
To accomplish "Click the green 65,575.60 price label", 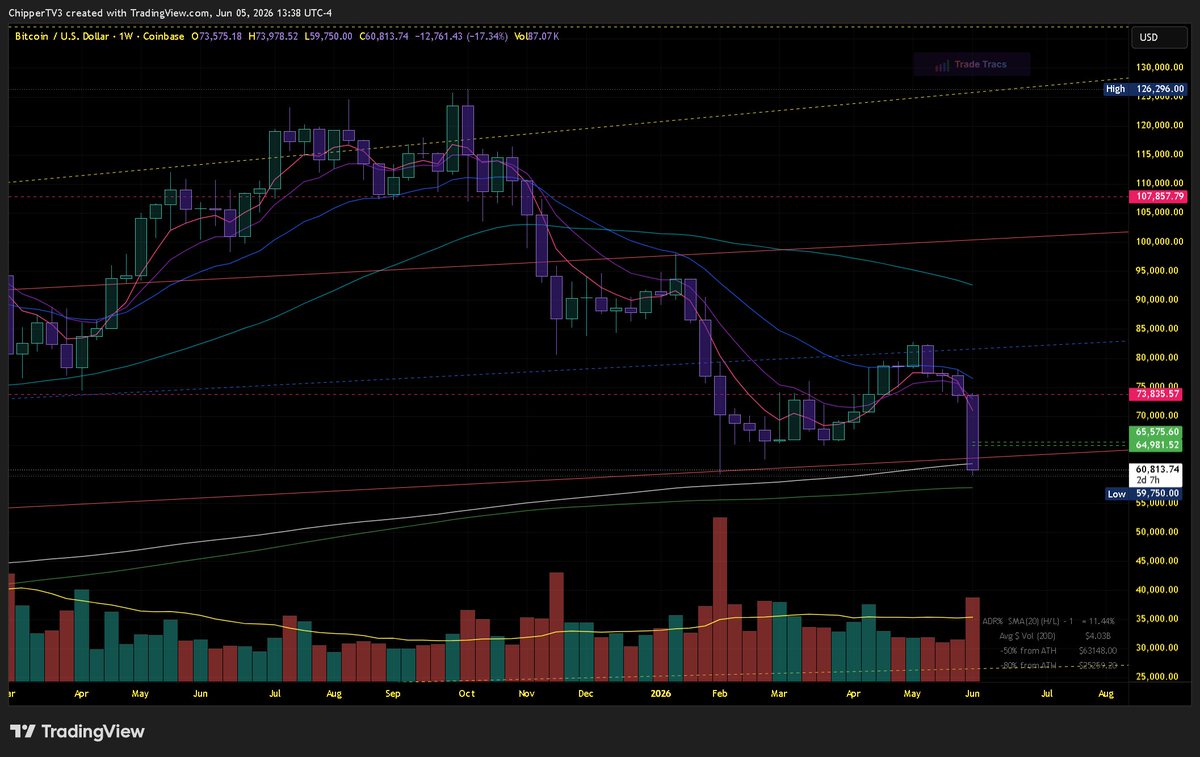I will [x=1157, y=431].
